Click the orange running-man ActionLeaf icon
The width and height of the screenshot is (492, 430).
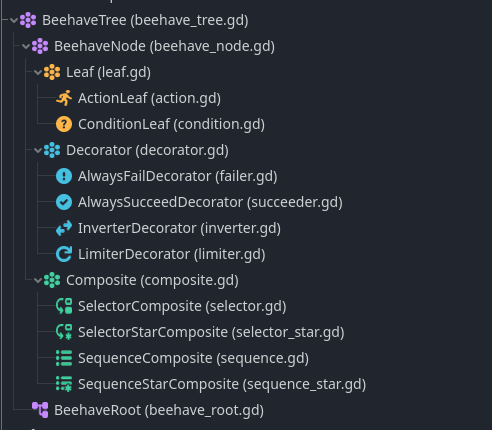pos(64,98)
